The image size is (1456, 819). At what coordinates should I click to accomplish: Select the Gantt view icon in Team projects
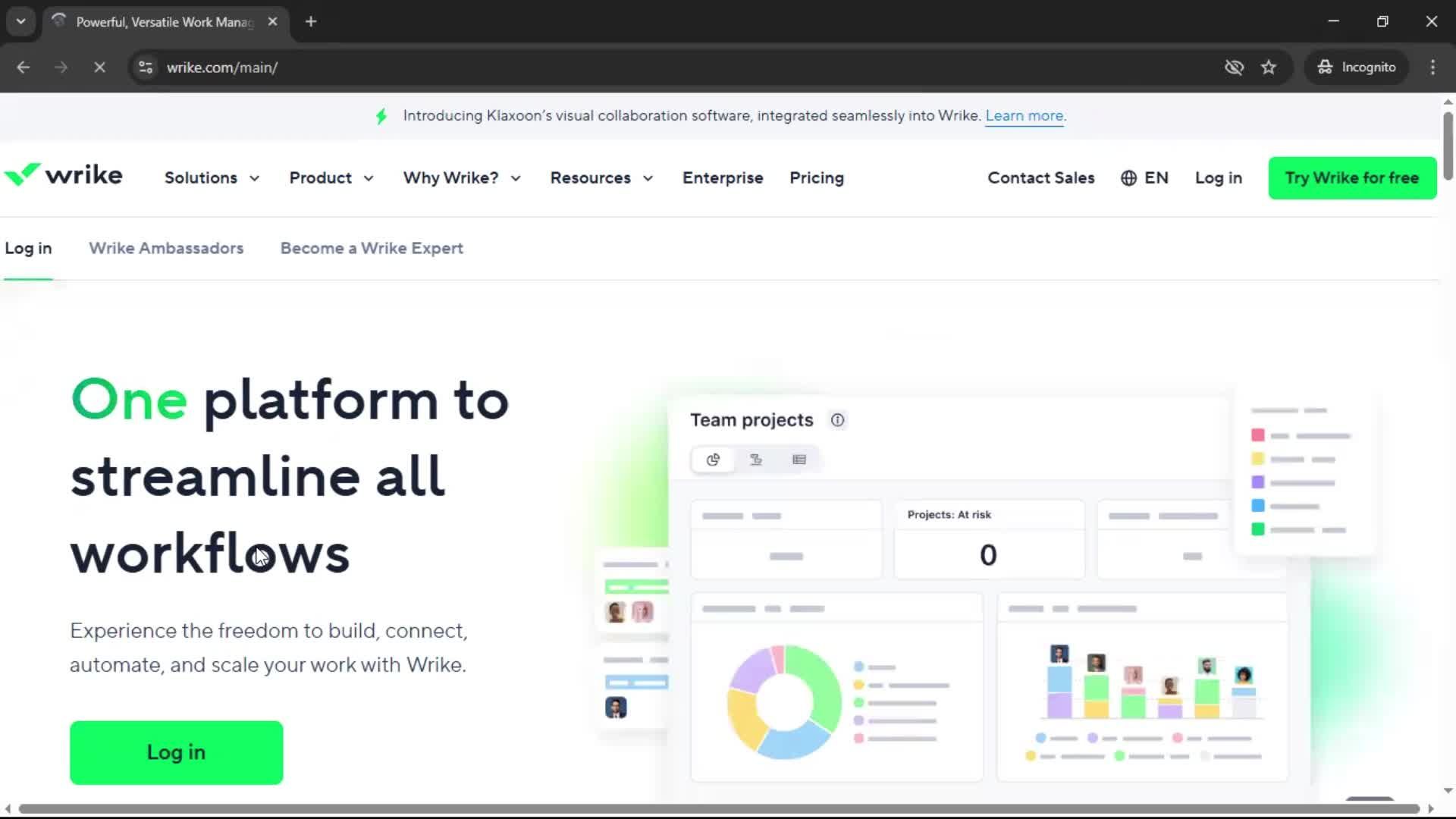(756, 460)
